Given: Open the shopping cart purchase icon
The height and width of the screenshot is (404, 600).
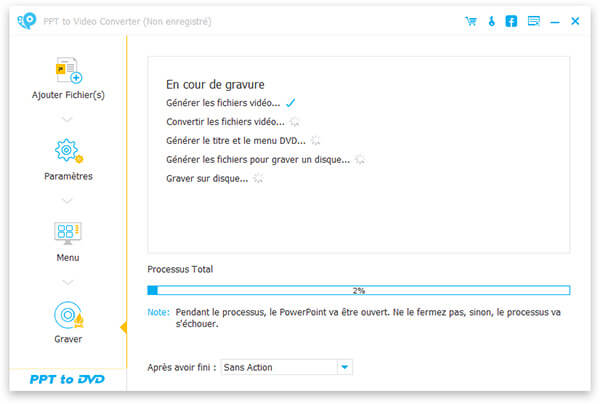Looking at the screenshot, I should point(471,21).
